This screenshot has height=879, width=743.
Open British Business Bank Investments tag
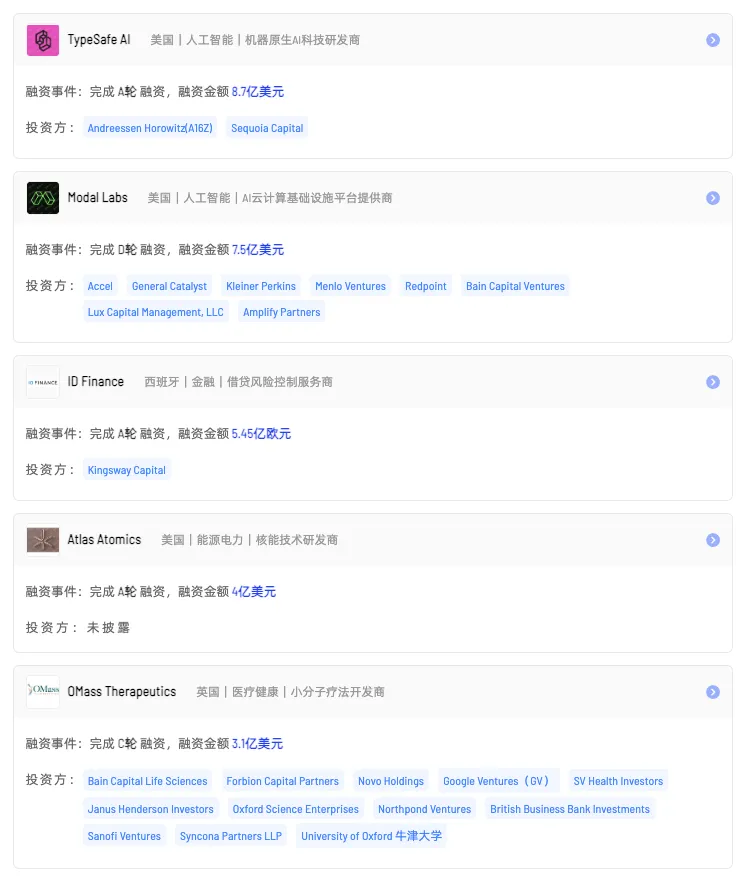[x=570, y=809]
